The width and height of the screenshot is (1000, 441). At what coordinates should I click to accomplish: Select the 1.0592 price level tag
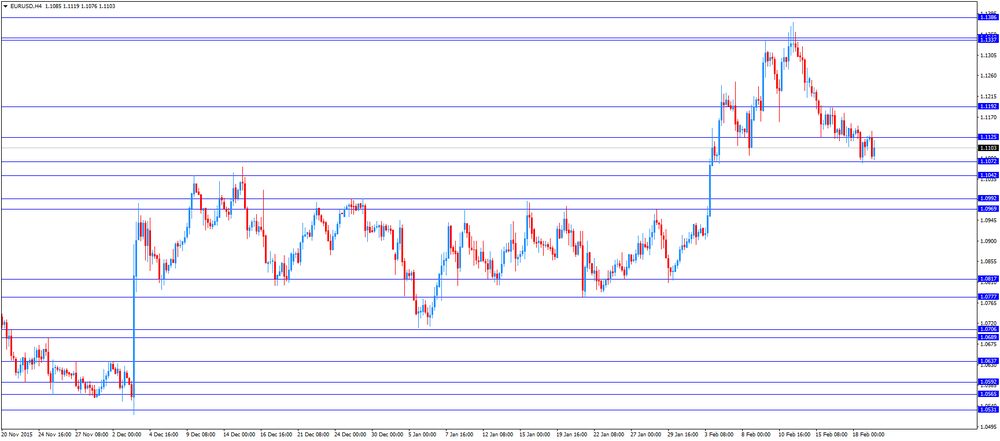(987, 382)
